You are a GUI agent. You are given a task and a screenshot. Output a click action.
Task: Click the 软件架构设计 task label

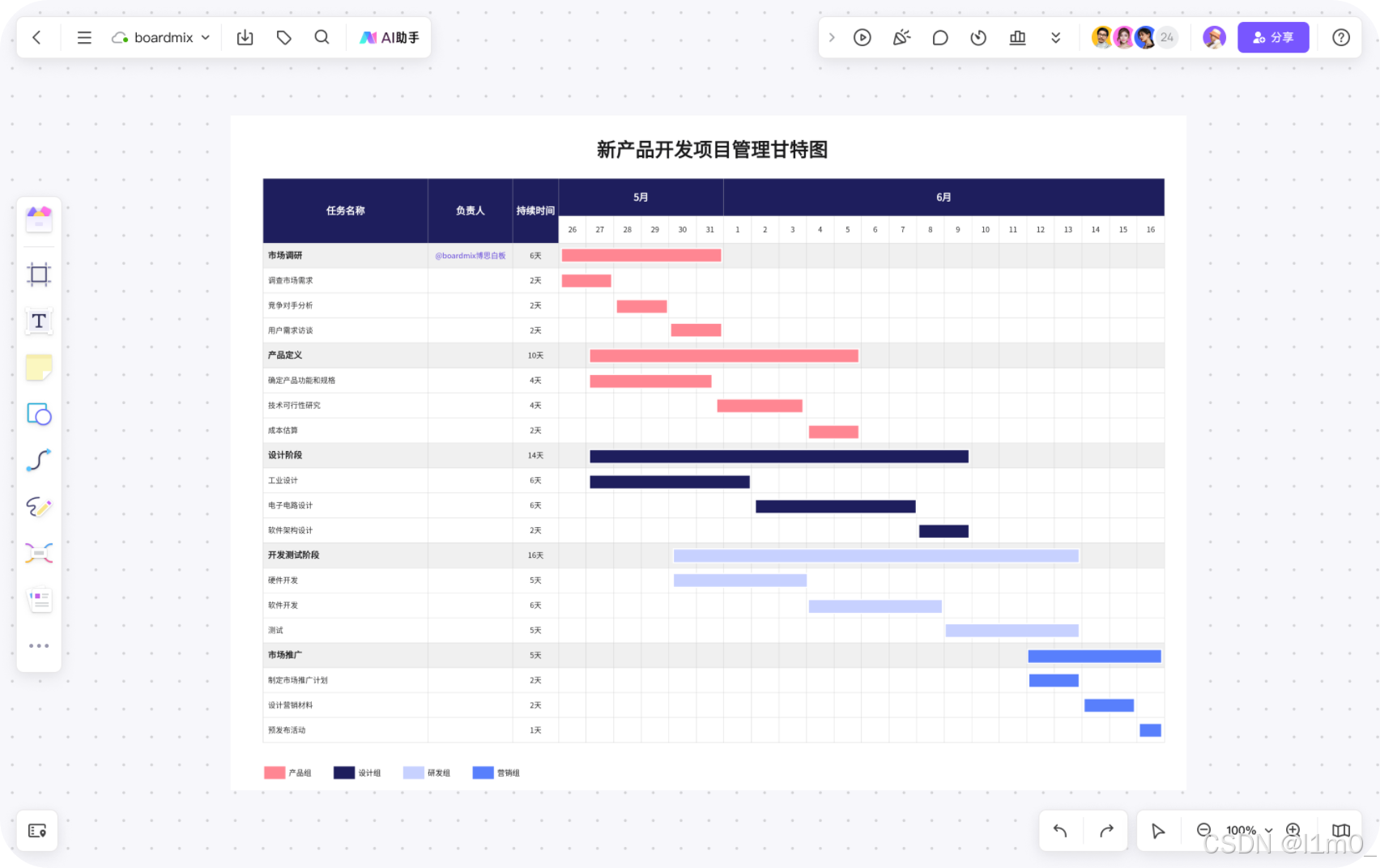coord(291,530)
